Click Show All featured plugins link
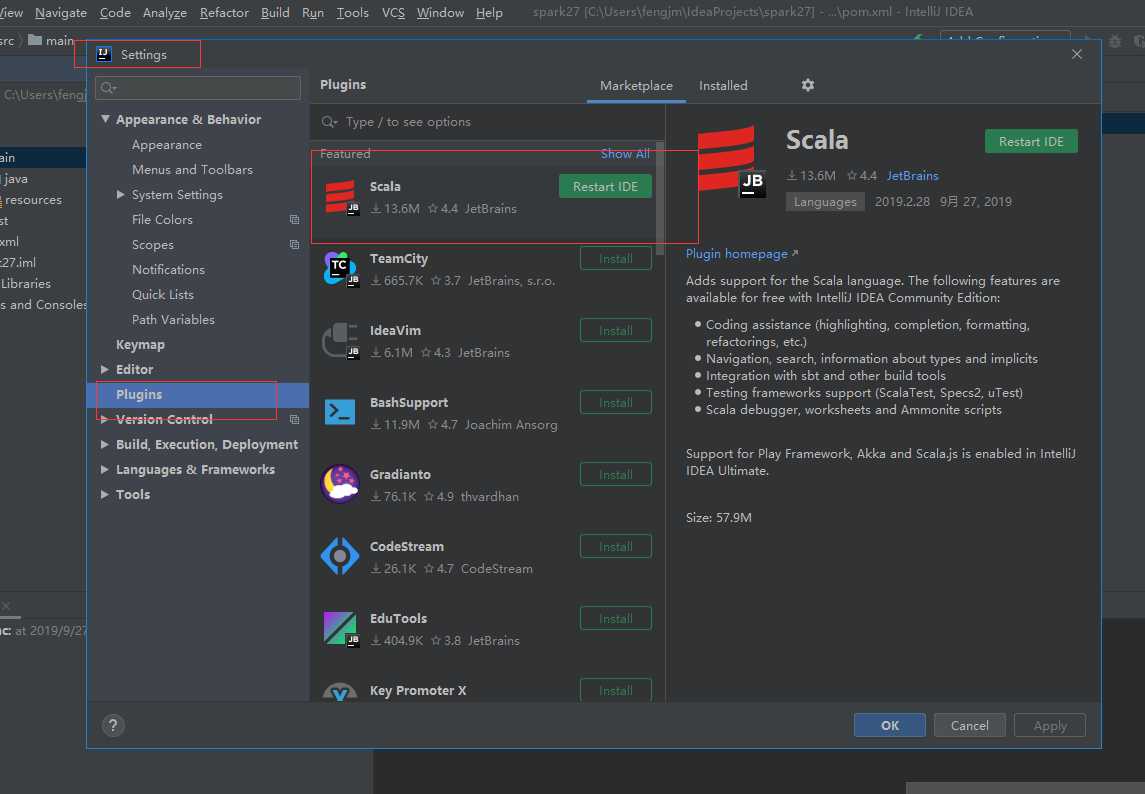 624,153
